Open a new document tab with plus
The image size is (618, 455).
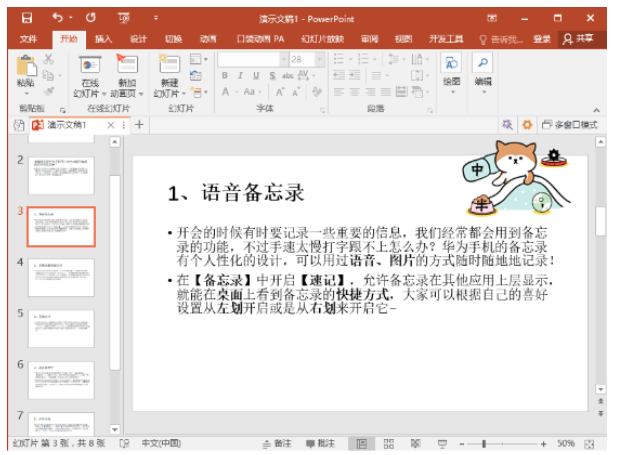tap(139, 125)
